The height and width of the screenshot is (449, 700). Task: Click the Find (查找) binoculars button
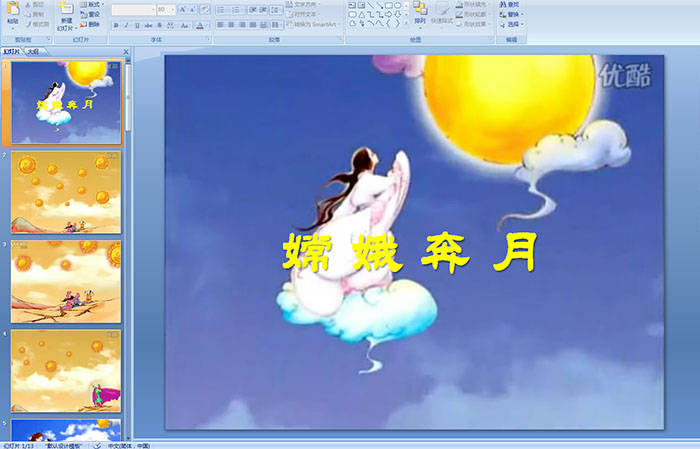[x=510, y=4]
